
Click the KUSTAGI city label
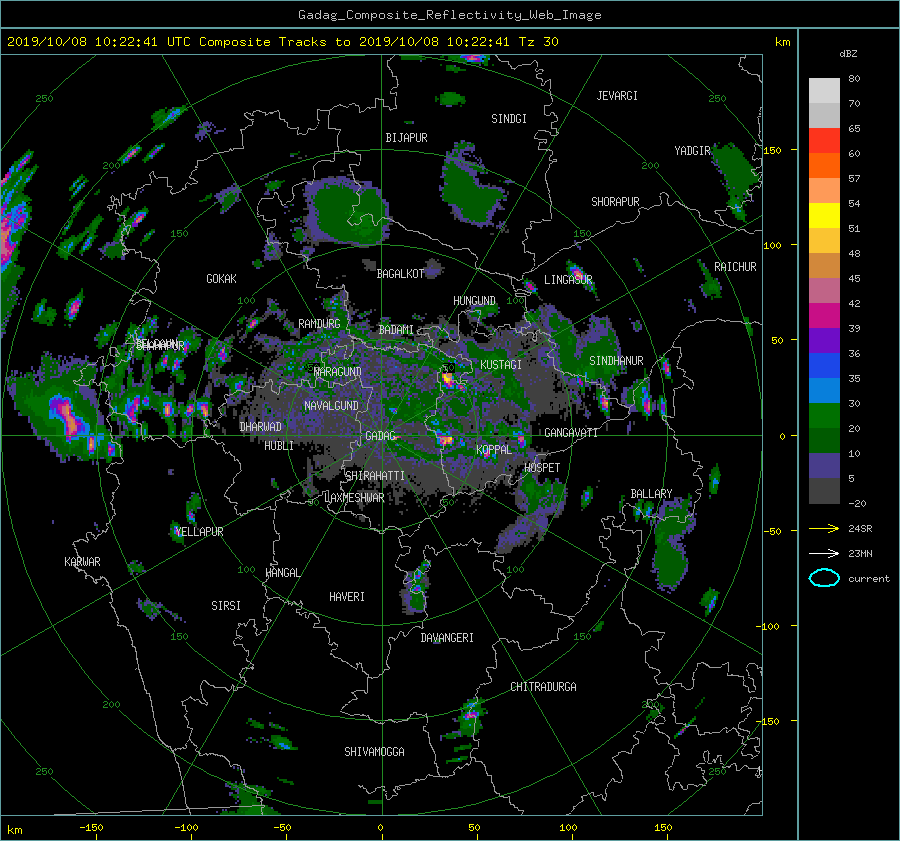point(501,365)
